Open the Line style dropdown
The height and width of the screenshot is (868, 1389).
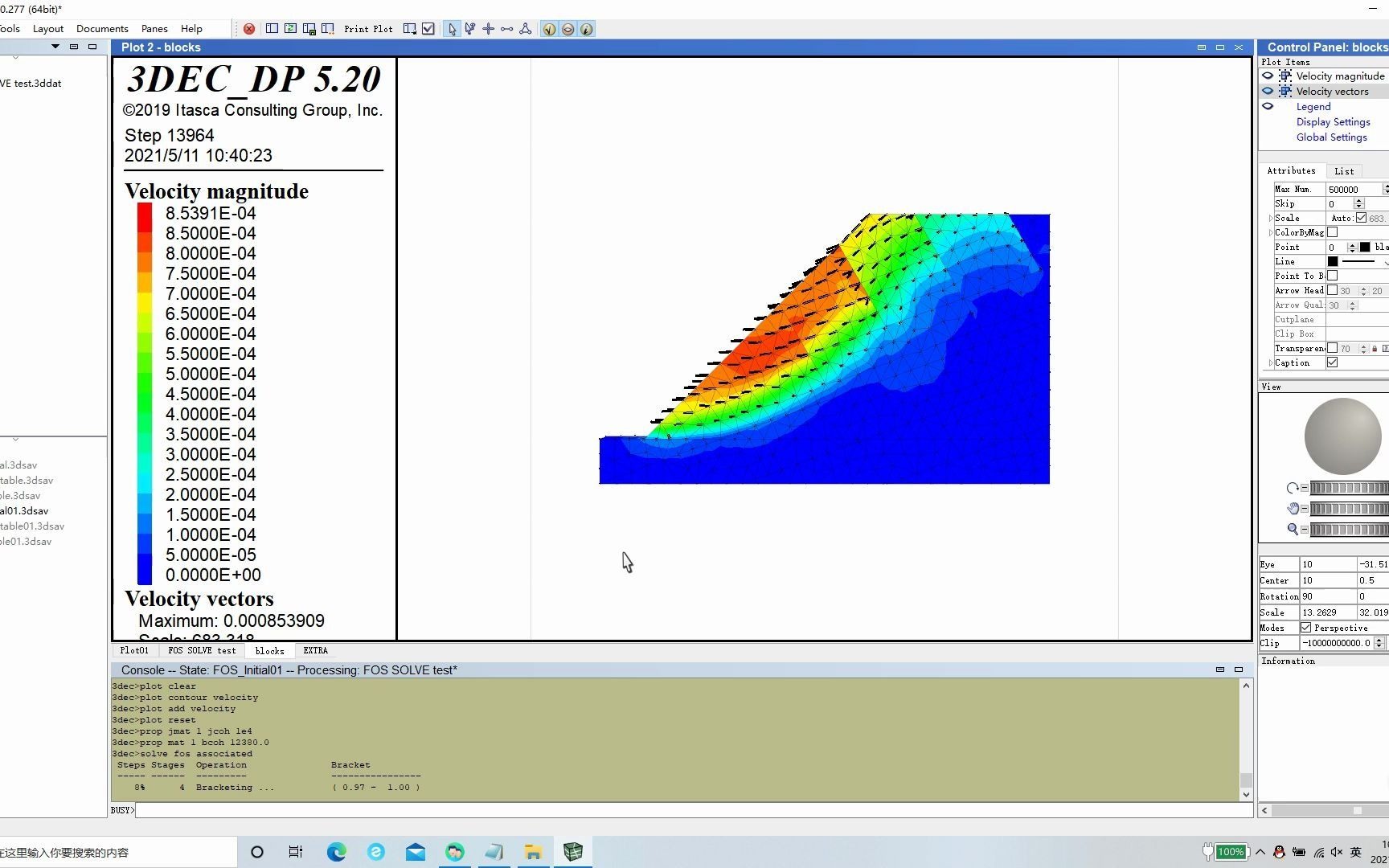1385,262
